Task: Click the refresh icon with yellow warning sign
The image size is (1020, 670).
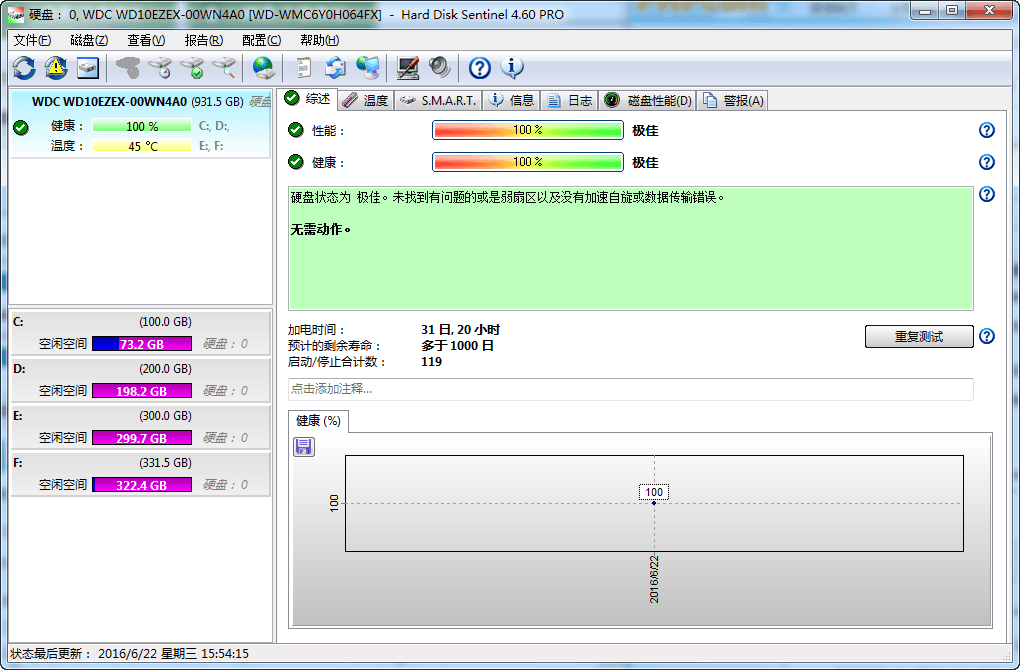Action: (56, 68)
